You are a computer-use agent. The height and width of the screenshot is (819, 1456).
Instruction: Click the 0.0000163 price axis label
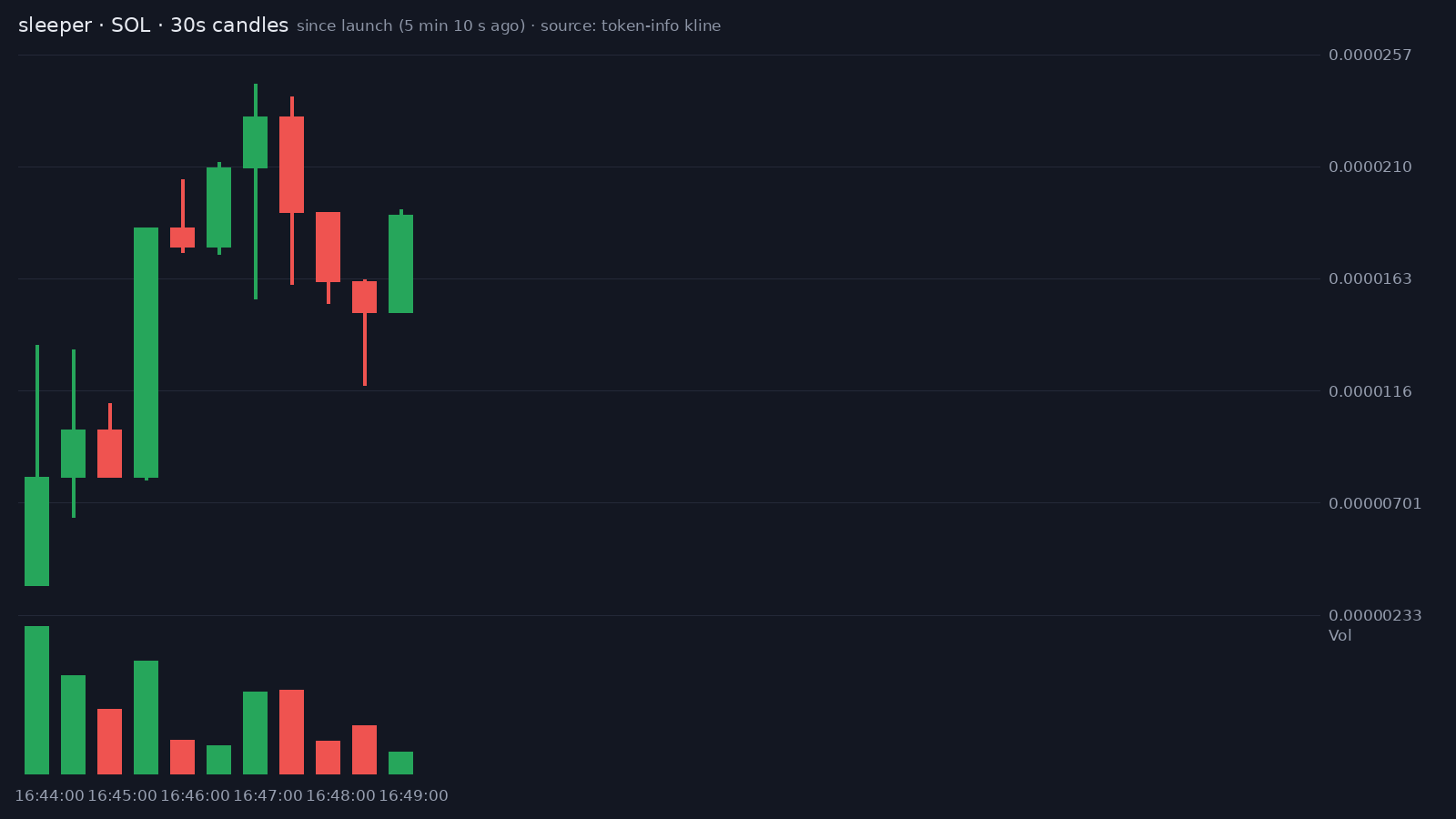[x=1370, y=278]
